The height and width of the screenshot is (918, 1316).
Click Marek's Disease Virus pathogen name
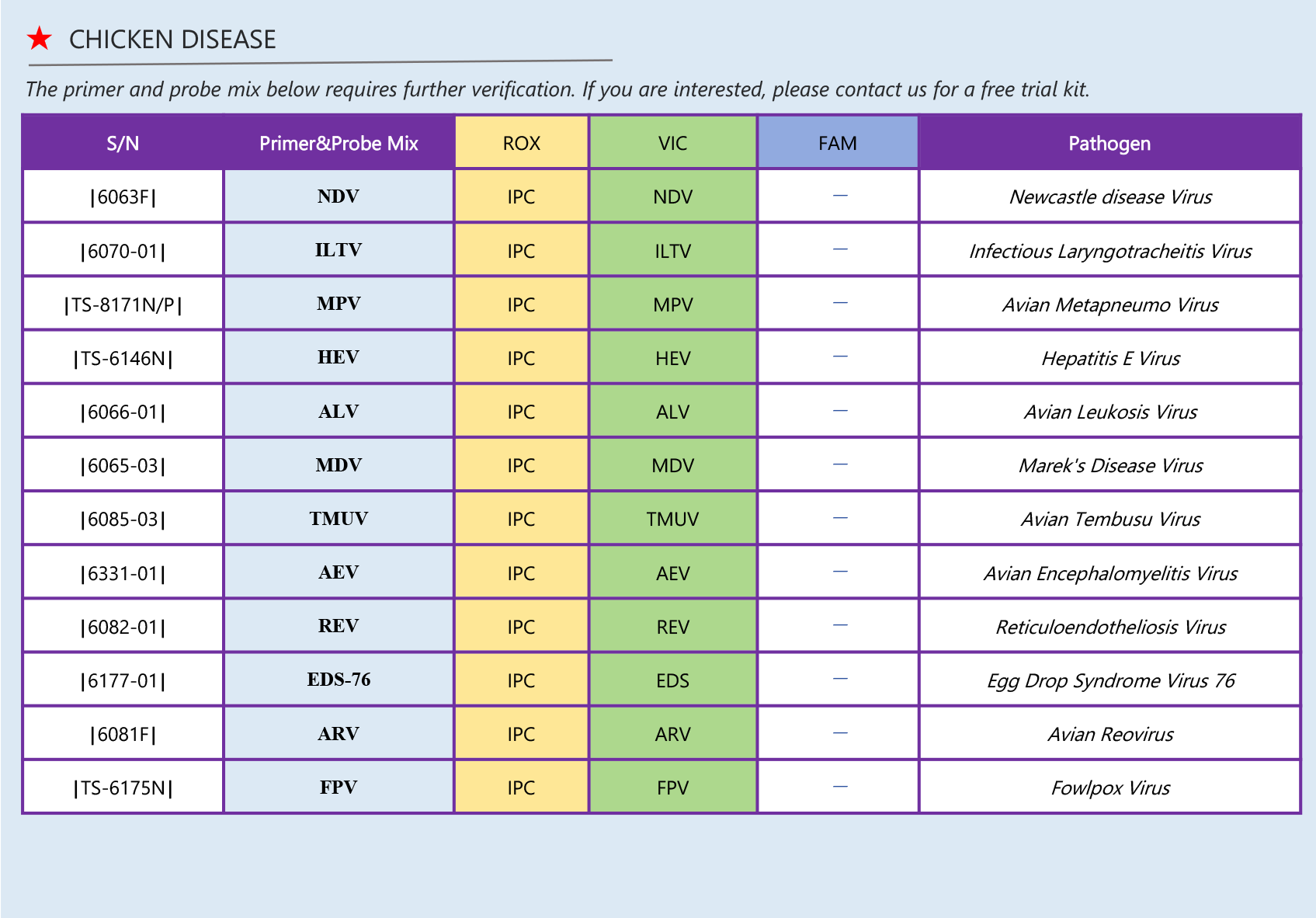click(x=1110, y=465)
